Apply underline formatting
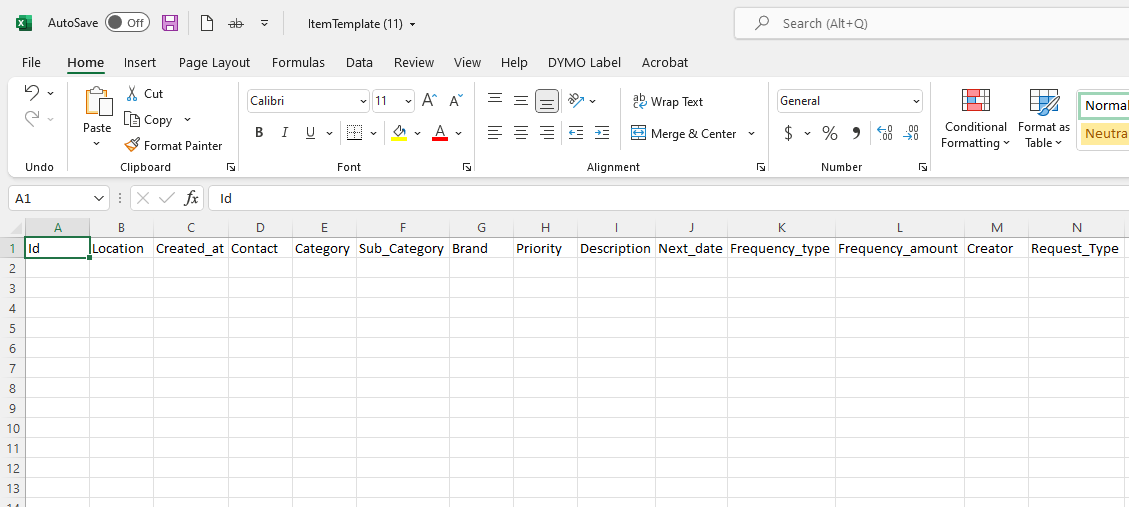 [x=310, y=133]
